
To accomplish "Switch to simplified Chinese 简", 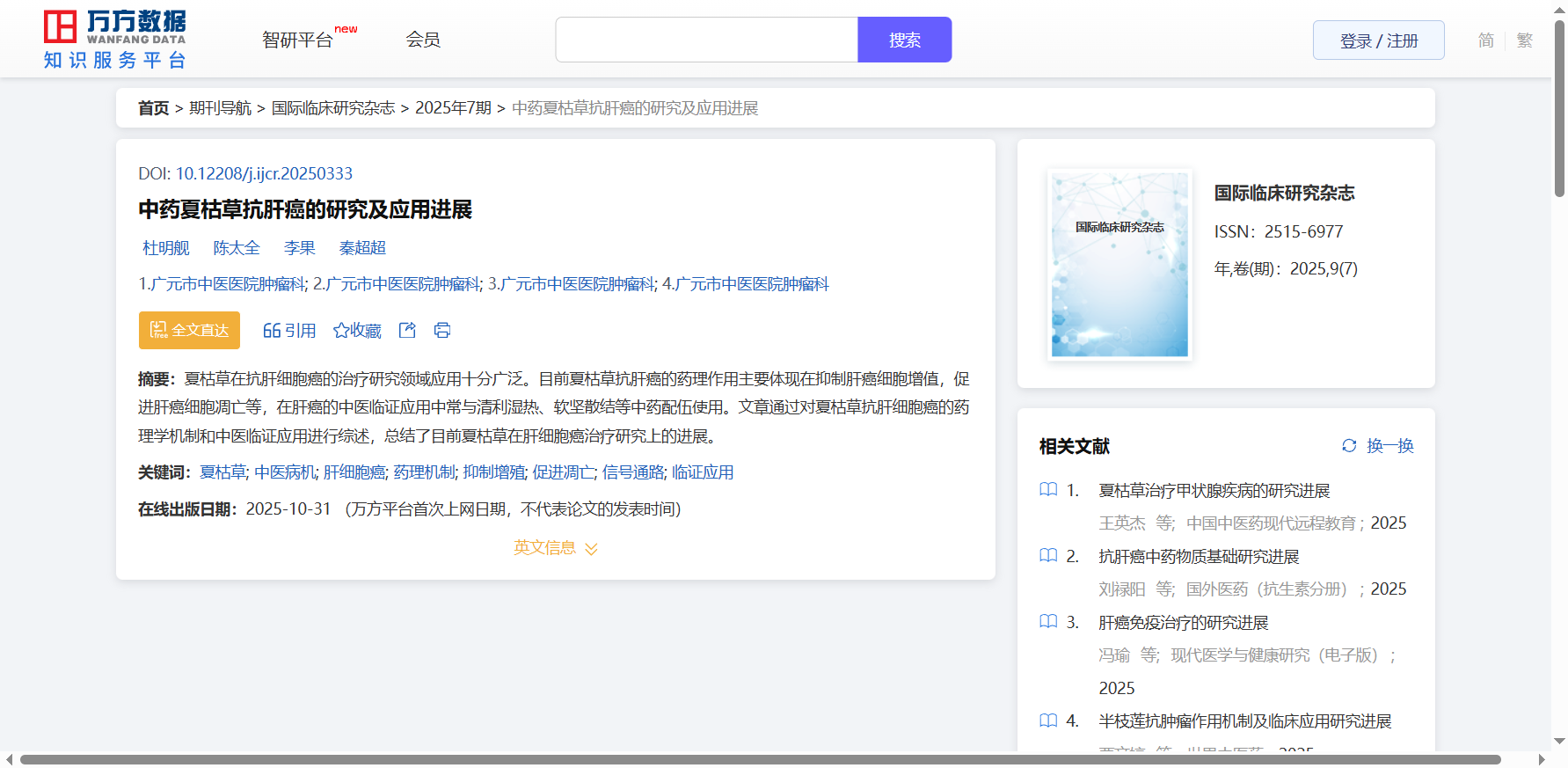I will [1485, 40].
